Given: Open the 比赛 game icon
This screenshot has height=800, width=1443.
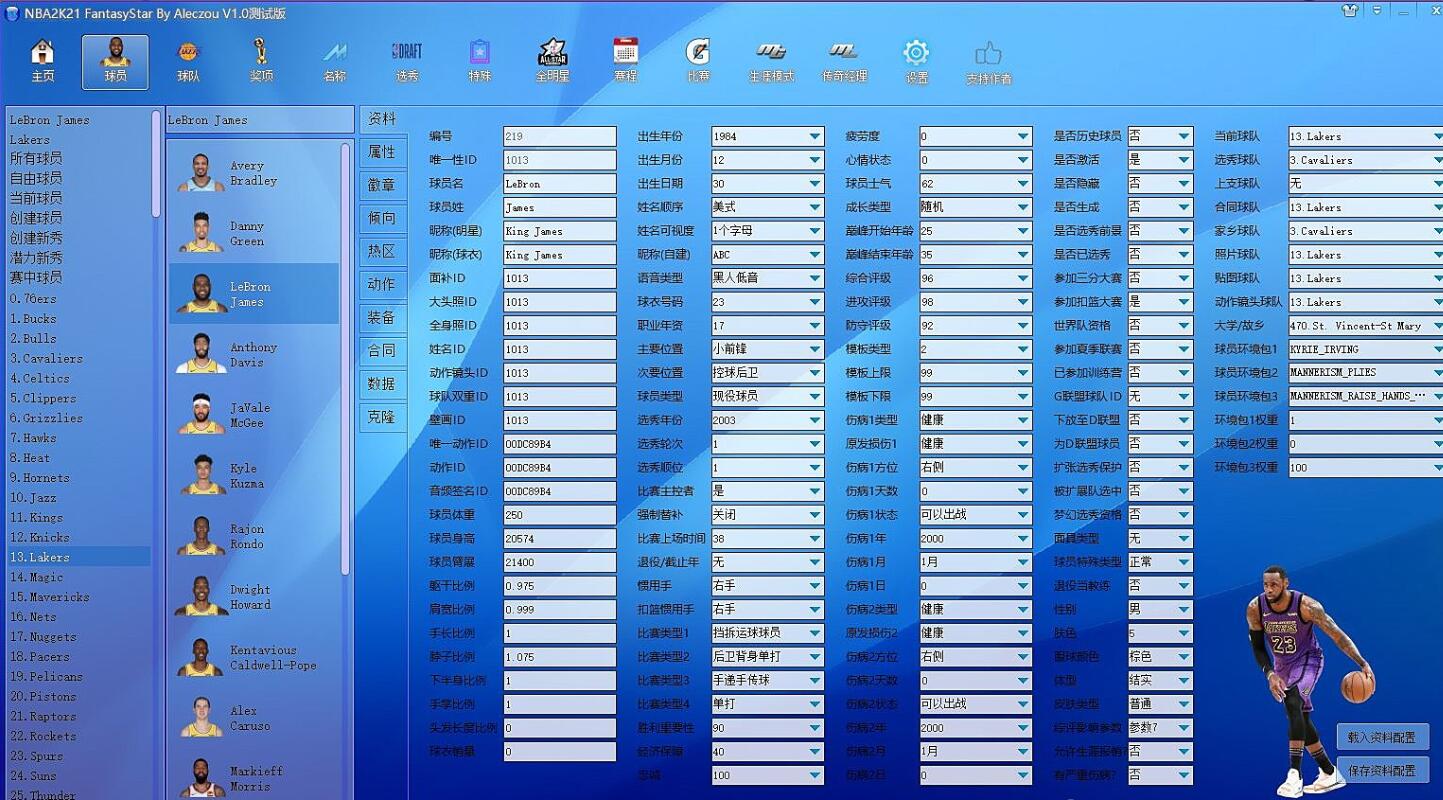Looking at the screenshot, I should tap(698, 61).
